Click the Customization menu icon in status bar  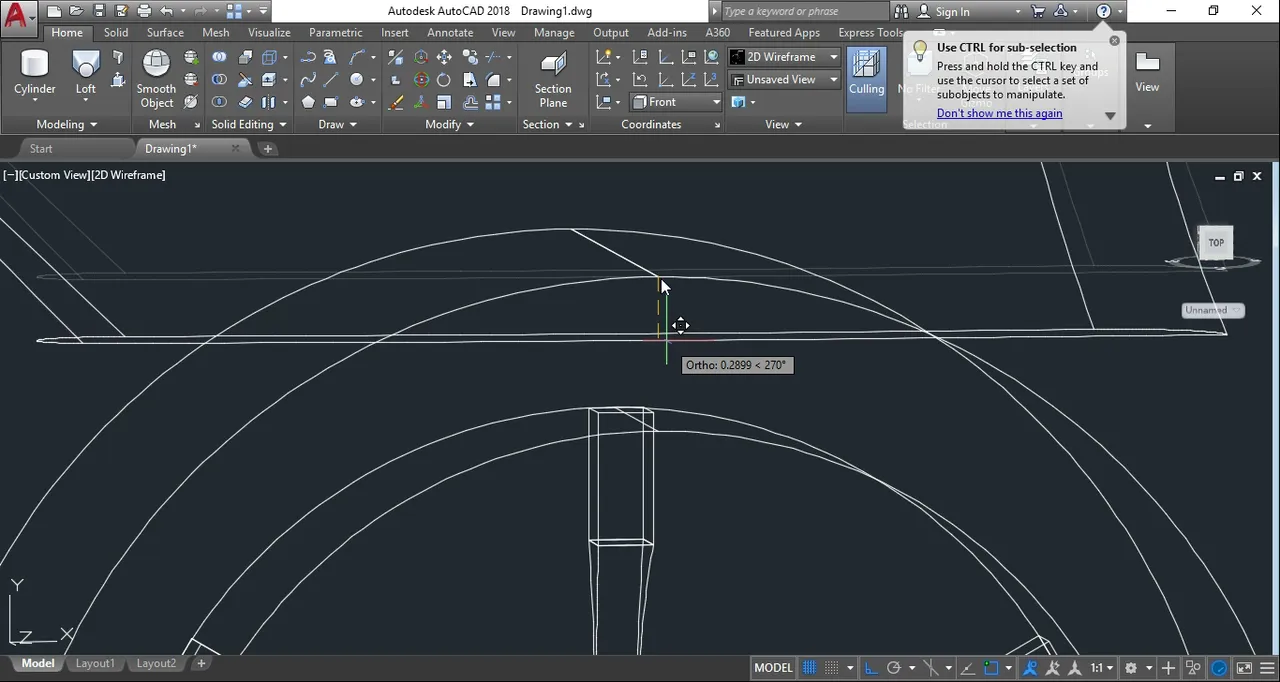click(1266, 668)
